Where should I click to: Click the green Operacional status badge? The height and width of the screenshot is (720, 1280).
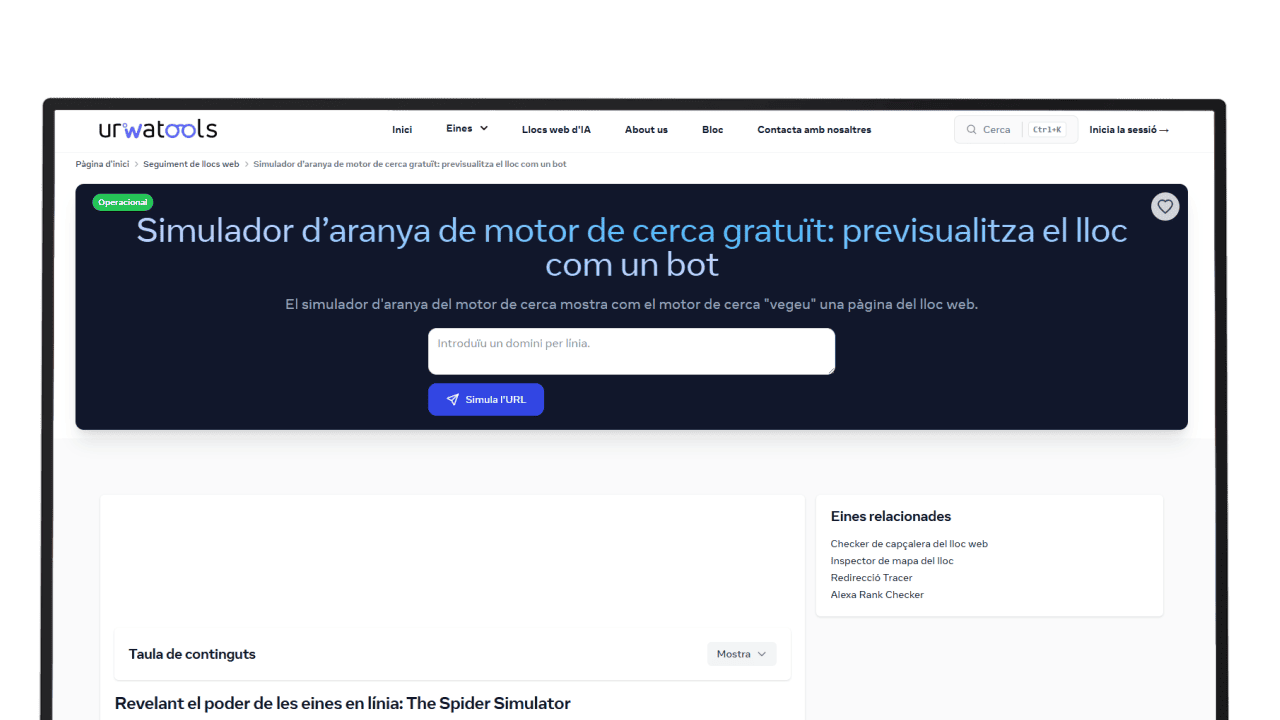123,202
